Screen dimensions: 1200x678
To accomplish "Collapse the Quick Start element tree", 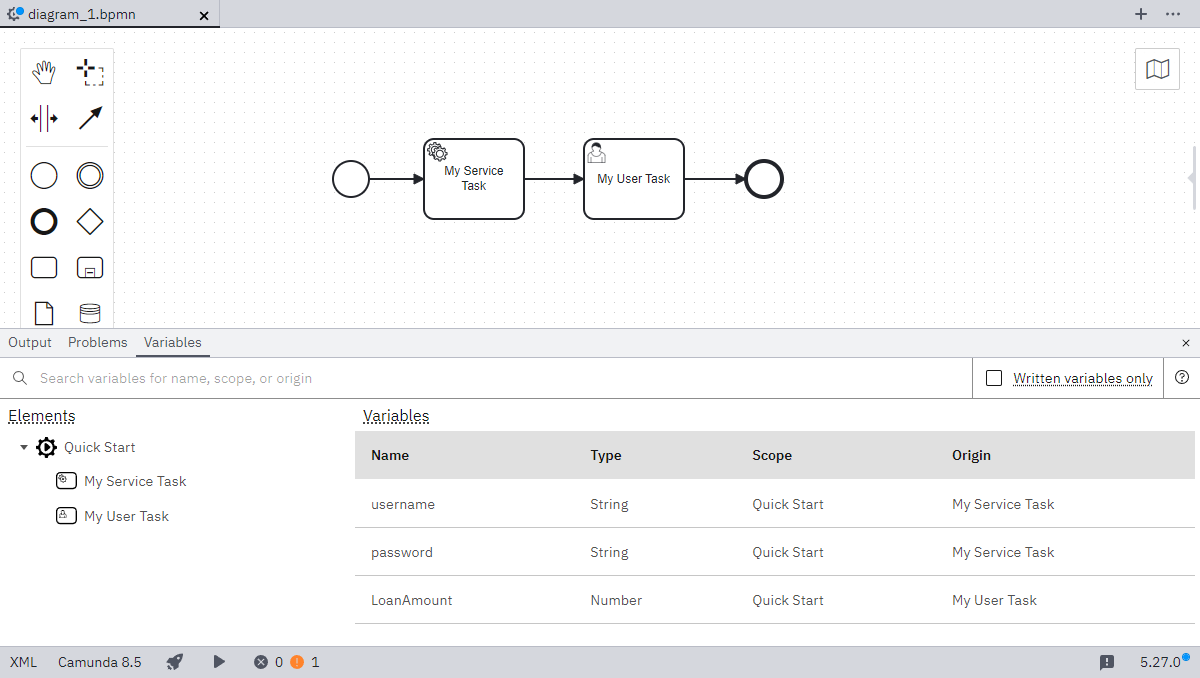I will pyautogui.click(x=23, y=447).
